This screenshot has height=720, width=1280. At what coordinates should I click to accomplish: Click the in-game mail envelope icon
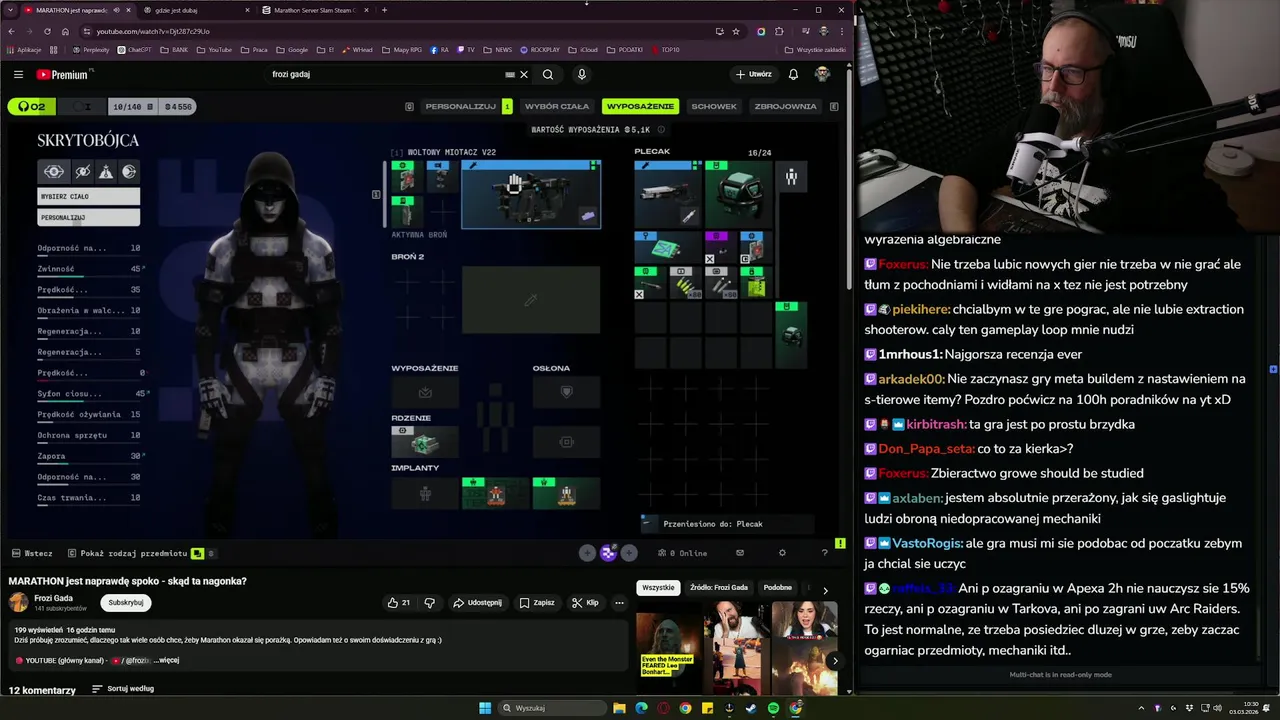pos(740,553)
